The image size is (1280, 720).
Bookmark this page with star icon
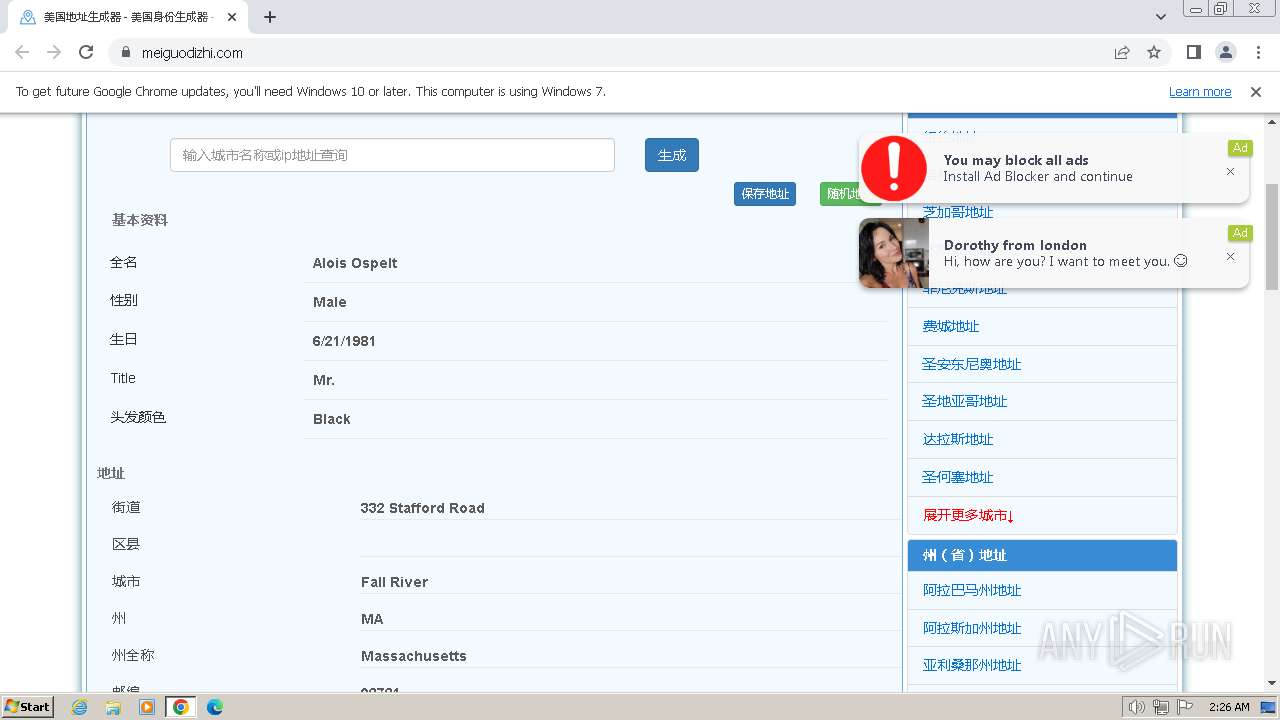tap(1154, 53)
